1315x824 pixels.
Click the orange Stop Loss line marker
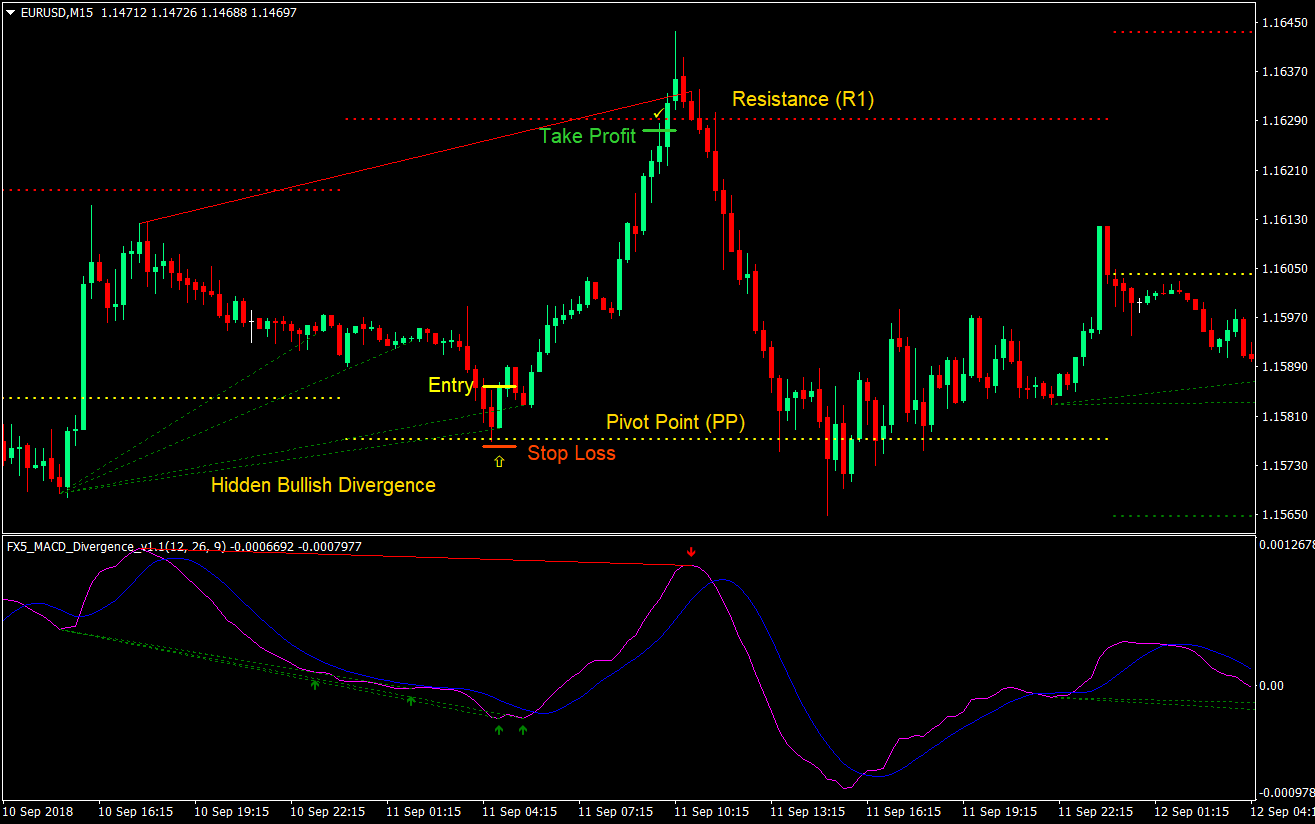(499, 446)
